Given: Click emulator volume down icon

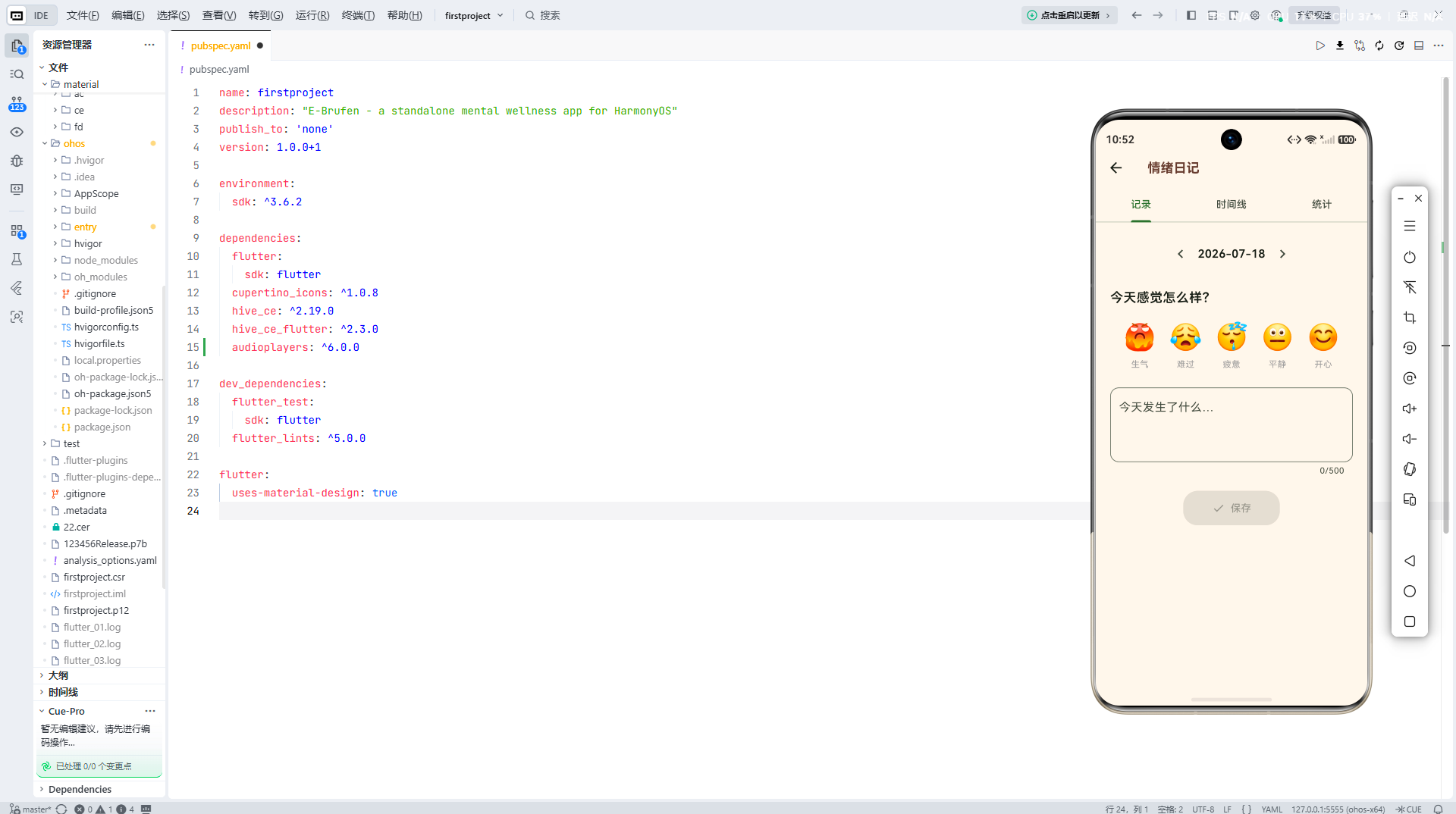Looking at the screenshot, I should 1410,439.
